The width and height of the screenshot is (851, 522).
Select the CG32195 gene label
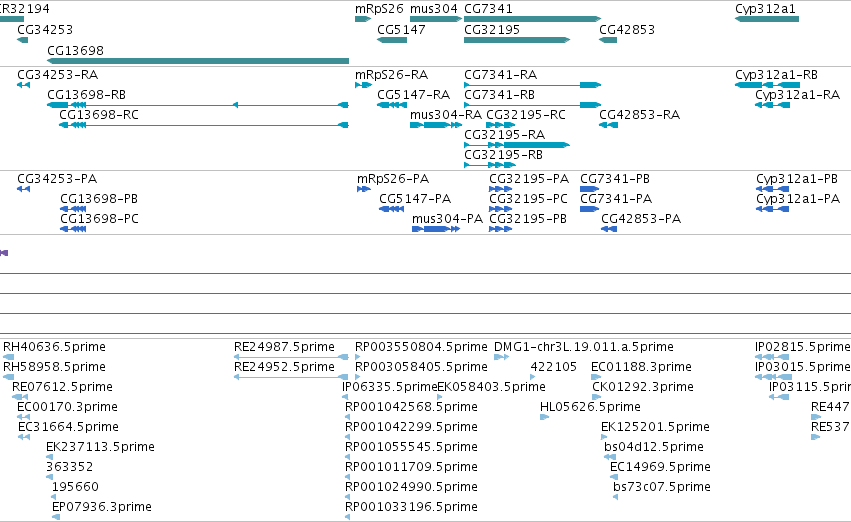(x=492, y=30)
